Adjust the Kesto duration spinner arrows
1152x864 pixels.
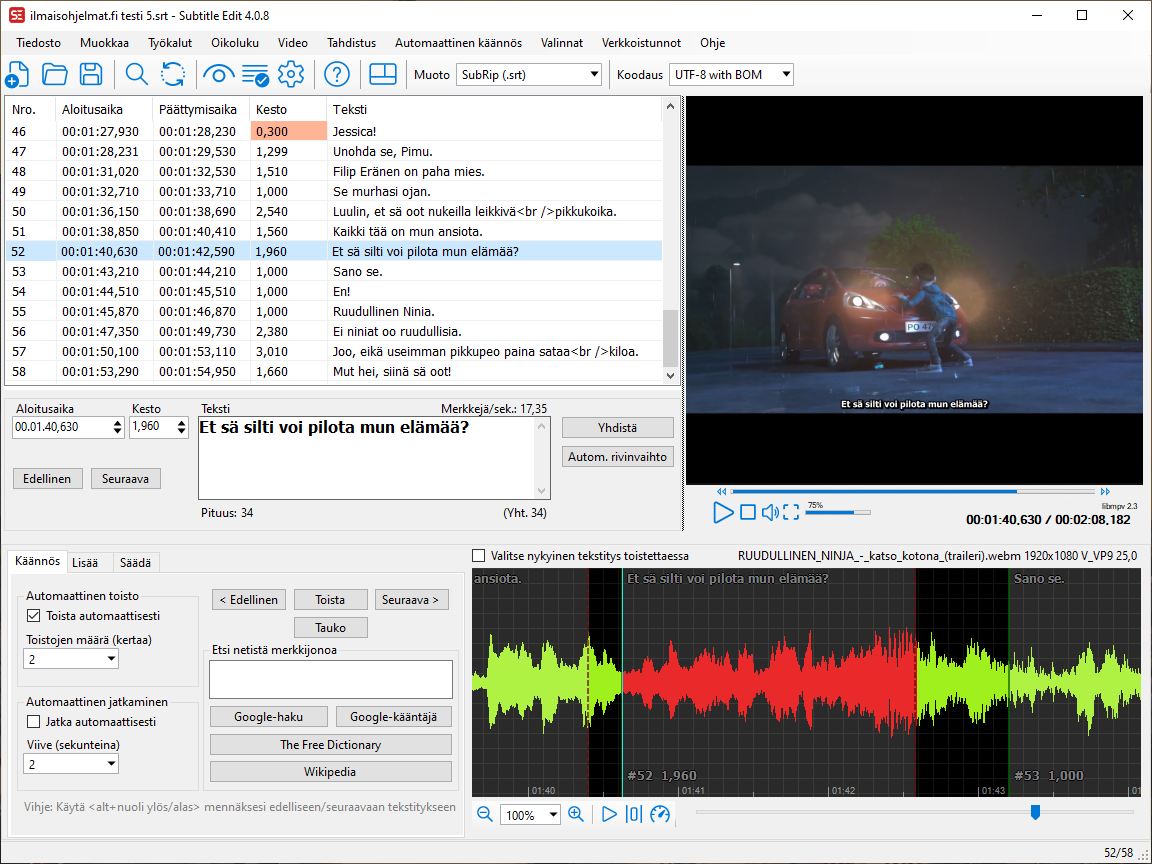pos(181,427)
